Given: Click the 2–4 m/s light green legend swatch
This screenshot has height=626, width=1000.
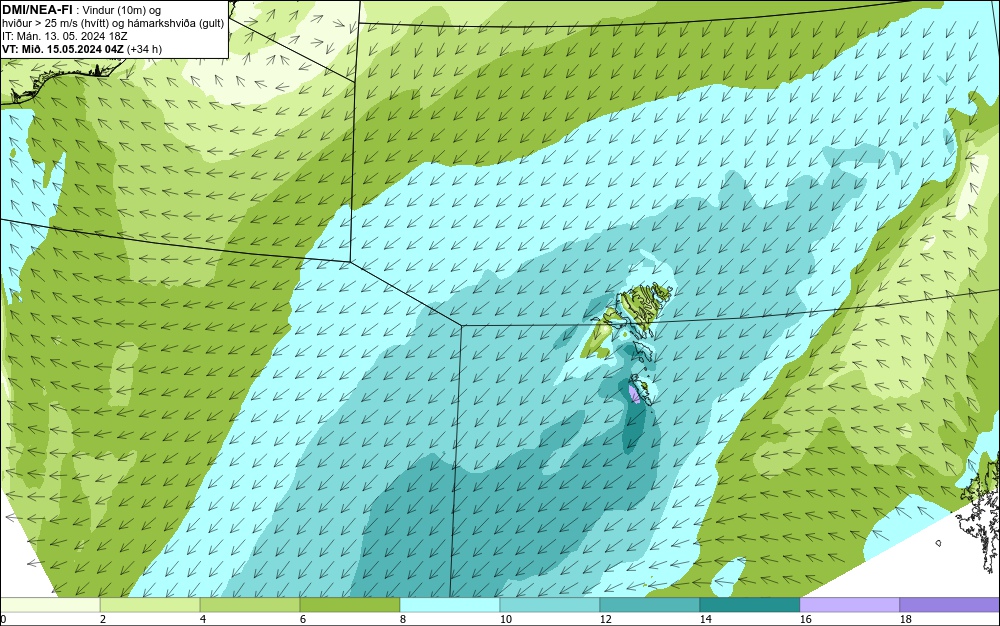Looking at the screenshot, I should click(x=150, y=604).
